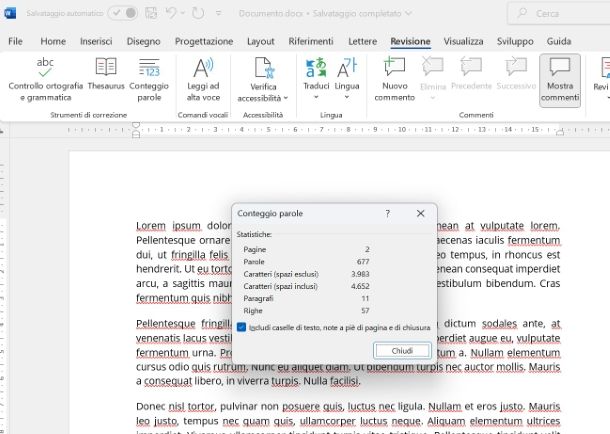Click the undo arrow icon

(170, 13)
